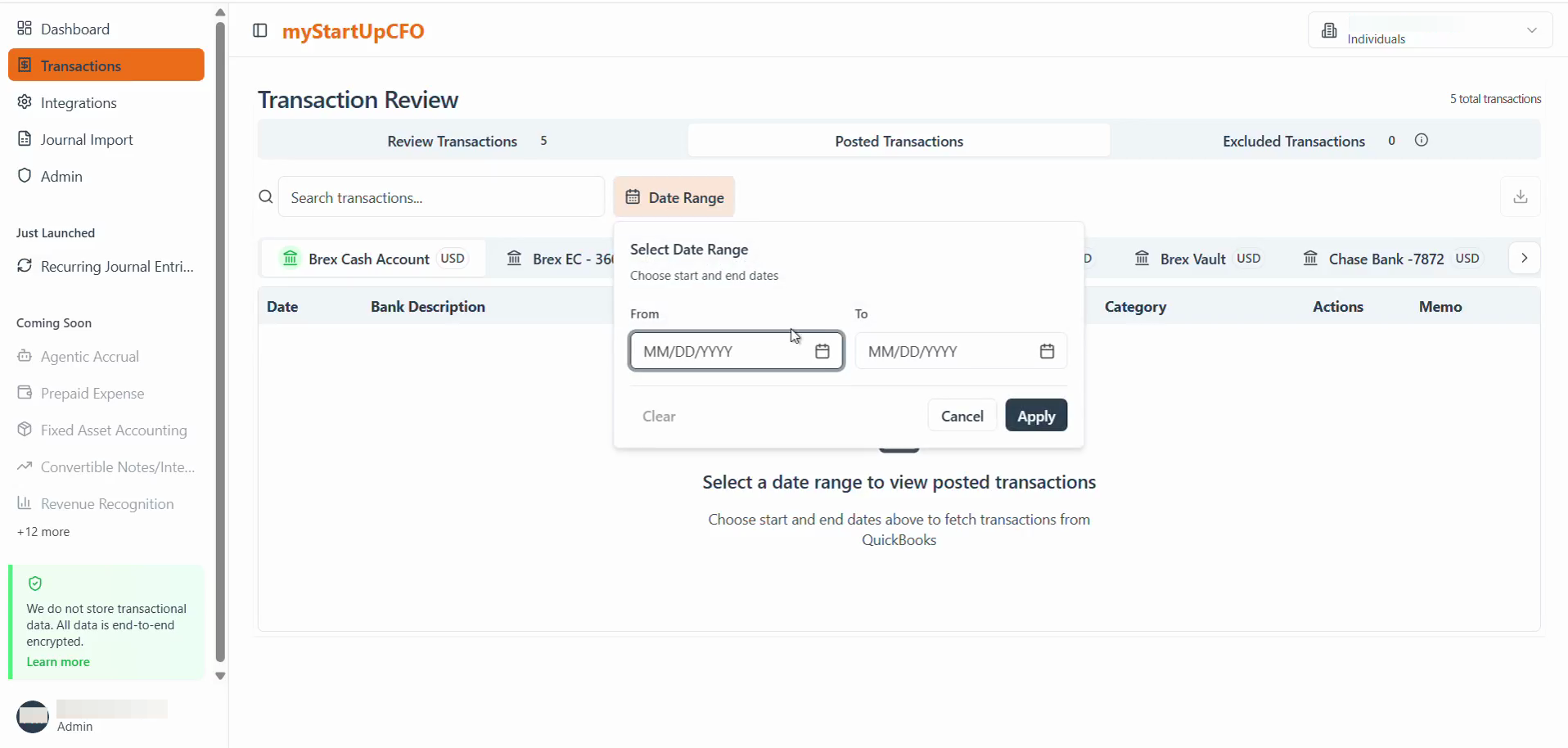This screenshot has width=1568, height=748.
Task: Open the Admin section
Action: (106, 176)
